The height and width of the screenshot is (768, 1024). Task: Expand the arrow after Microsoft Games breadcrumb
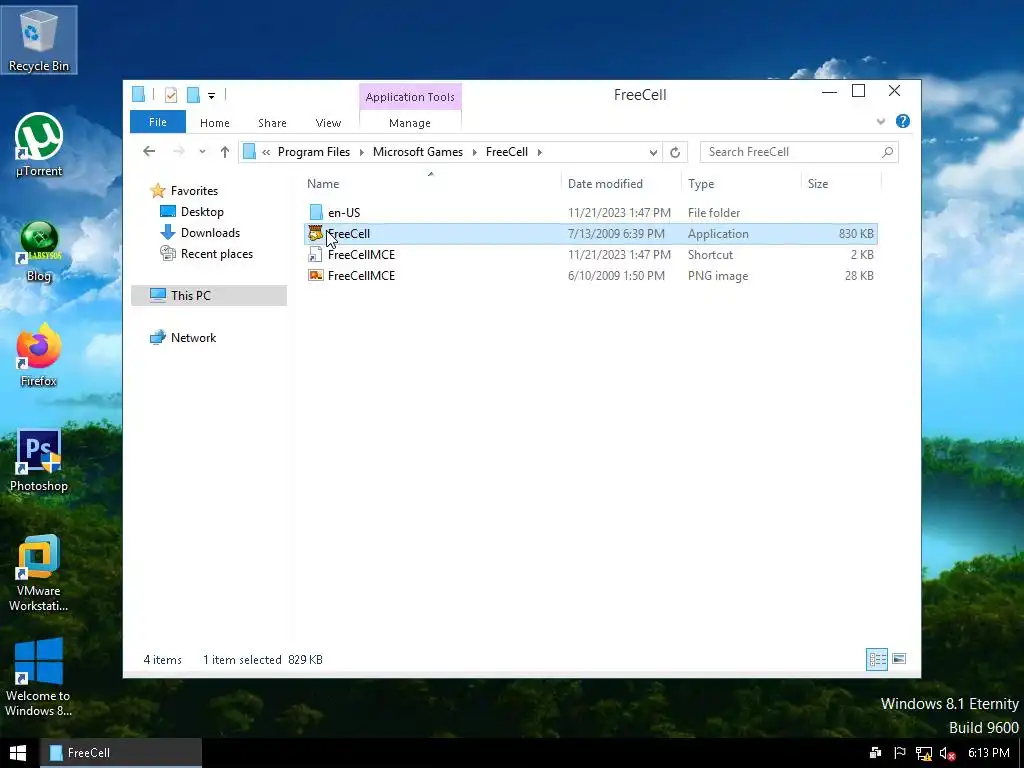(x=474, y=152)
